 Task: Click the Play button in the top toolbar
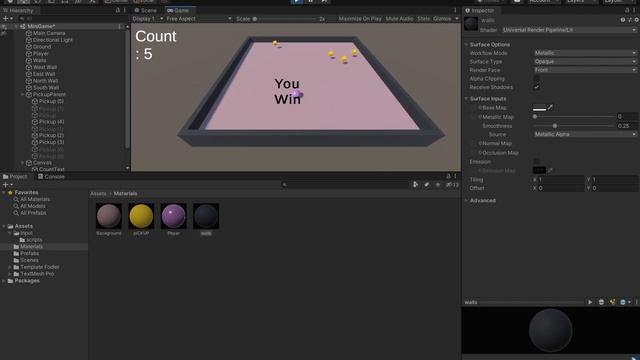297,2
